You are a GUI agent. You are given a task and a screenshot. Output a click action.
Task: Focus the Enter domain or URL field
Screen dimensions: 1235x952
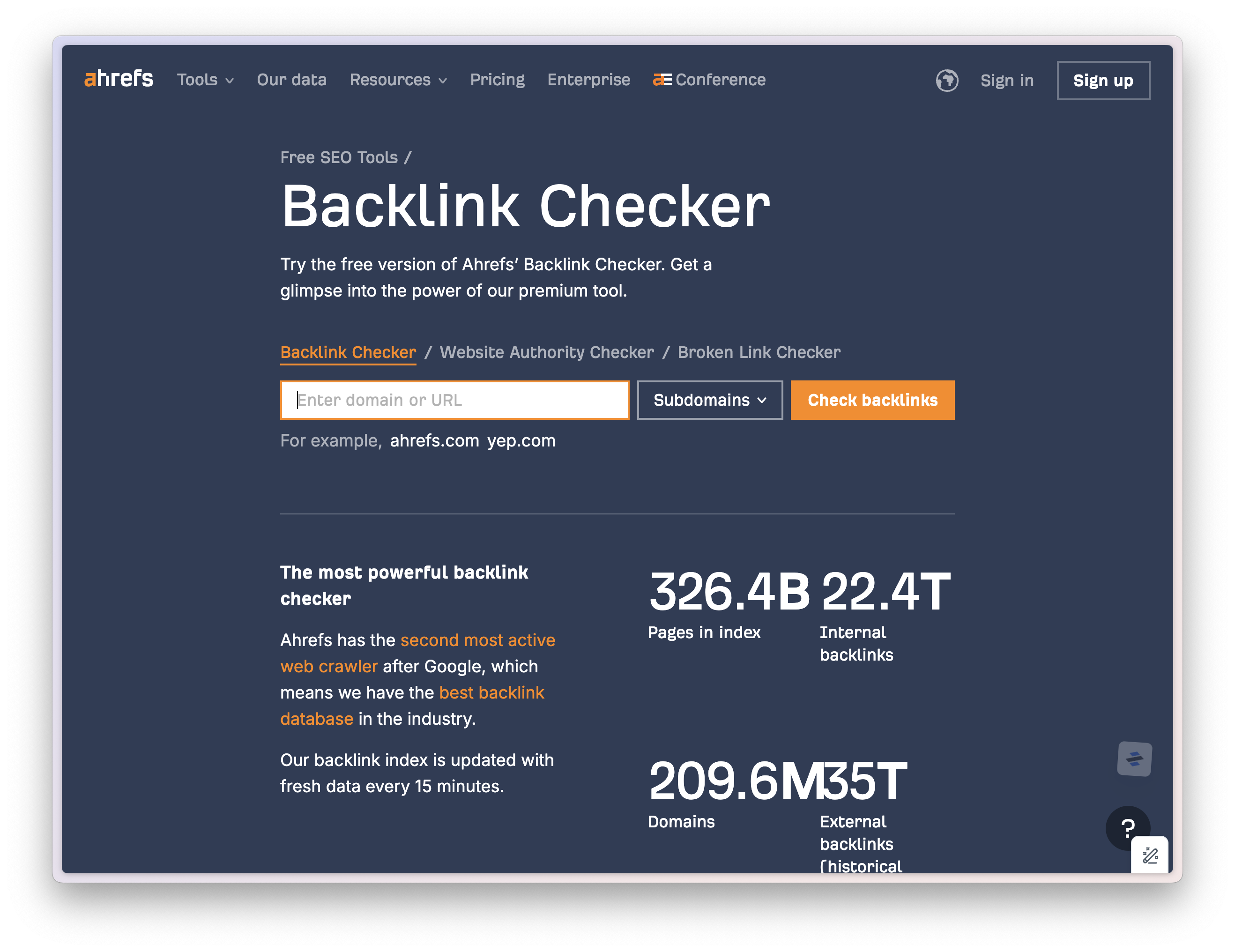tap(454, 400)
